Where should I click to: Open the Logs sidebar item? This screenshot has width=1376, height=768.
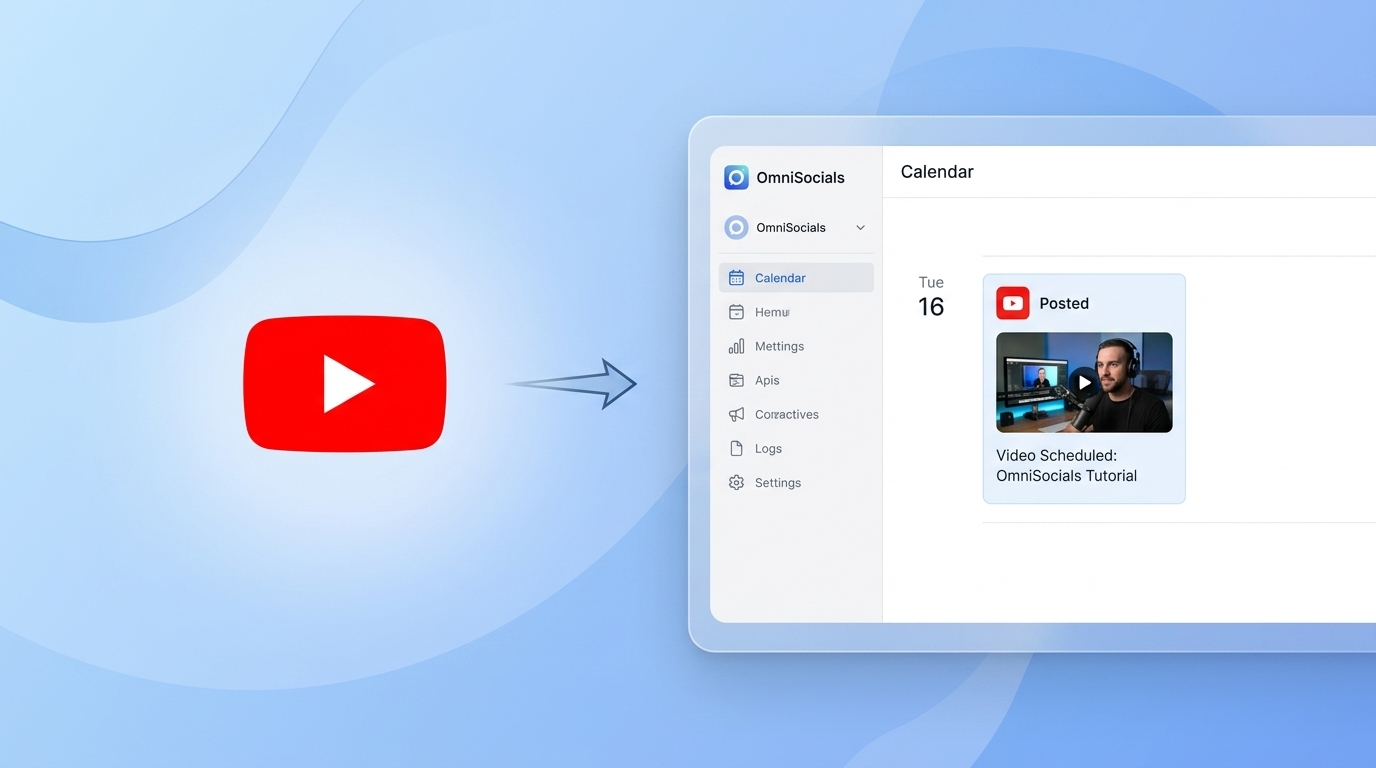click(796, 448)
